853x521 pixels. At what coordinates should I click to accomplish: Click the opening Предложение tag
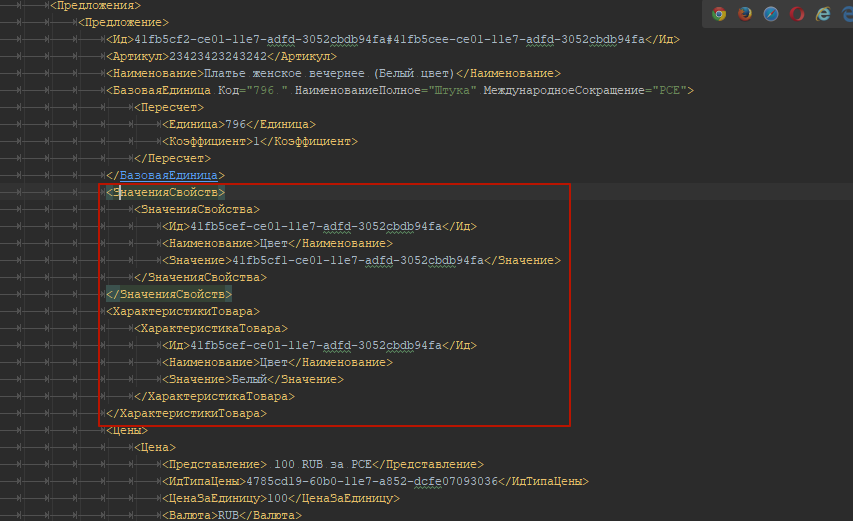[123, 22]
